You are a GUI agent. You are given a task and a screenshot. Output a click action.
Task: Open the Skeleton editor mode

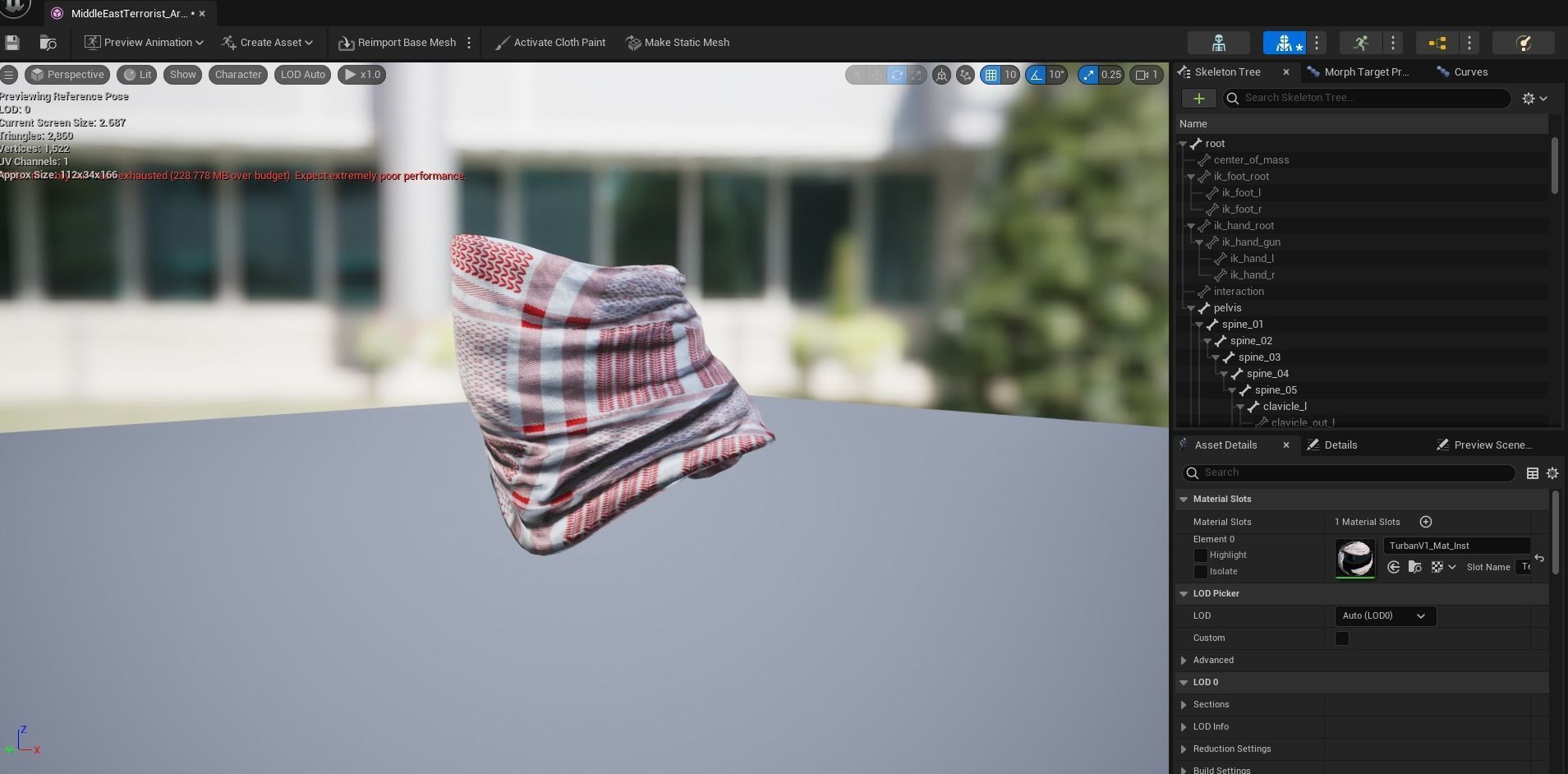[1218, 43]
